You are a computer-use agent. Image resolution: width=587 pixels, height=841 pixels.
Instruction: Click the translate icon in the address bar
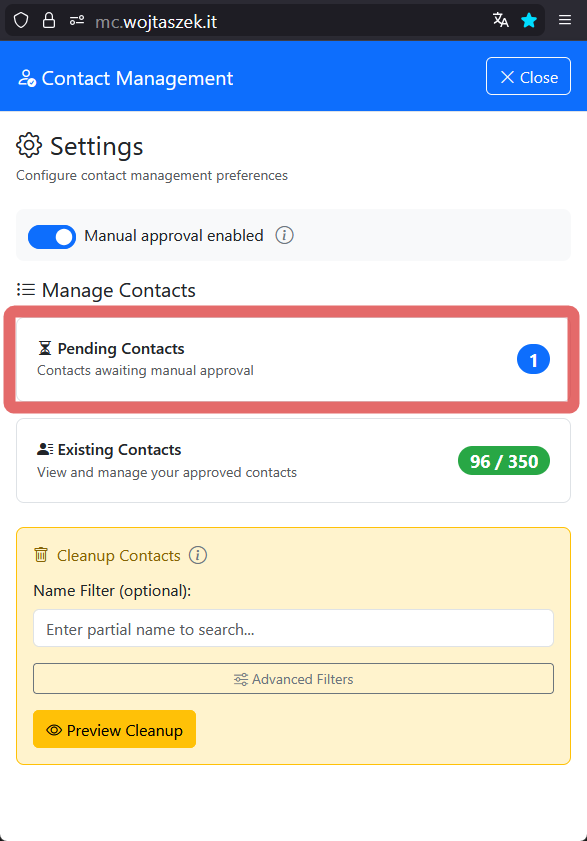pyautogui.click(x=500, y=19)
